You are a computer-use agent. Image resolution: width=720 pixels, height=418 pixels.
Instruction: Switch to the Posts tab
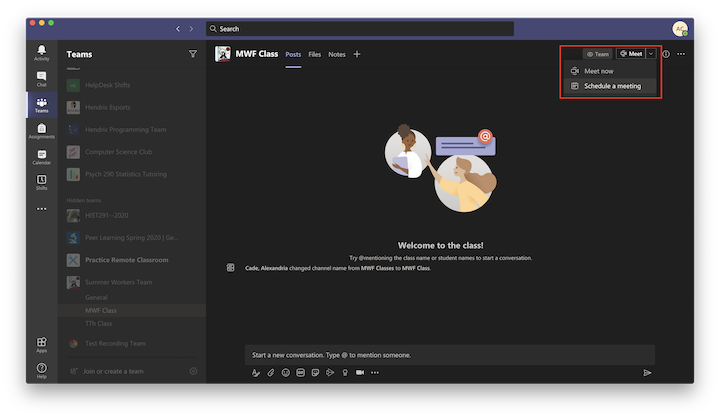click(293, 54)
